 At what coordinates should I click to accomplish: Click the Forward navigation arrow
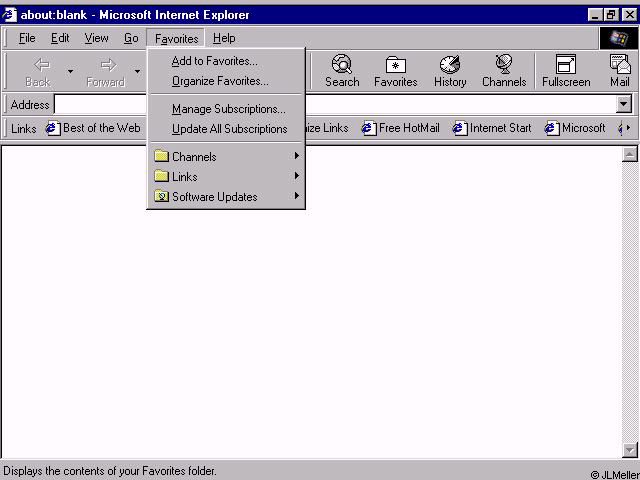pyautogui.click(x=106, y=71)
